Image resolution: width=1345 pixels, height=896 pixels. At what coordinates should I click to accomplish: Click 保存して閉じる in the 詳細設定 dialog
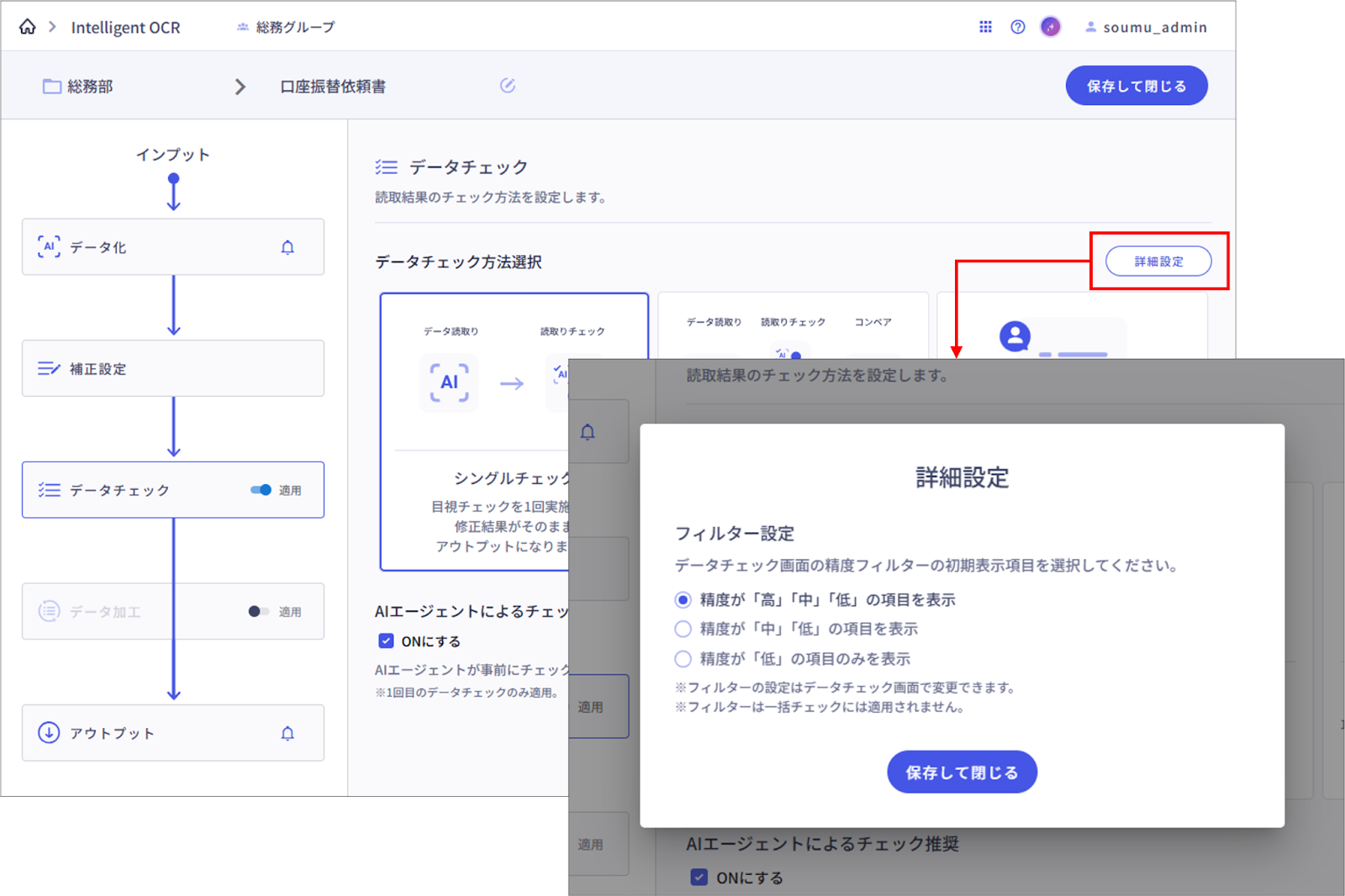(x=962, y=772)
